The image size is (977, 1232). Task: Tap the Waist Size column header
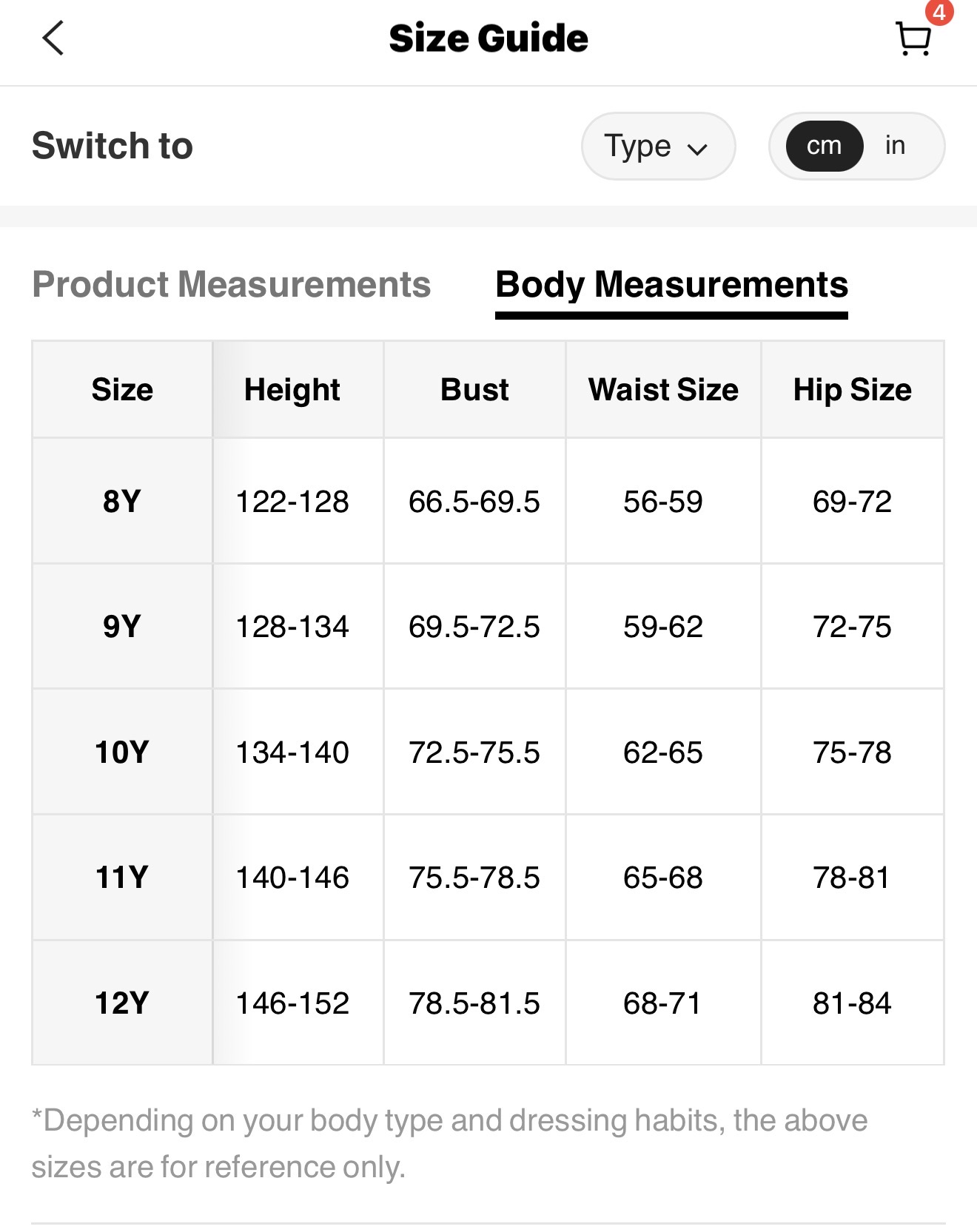click(x=663, y=390)
